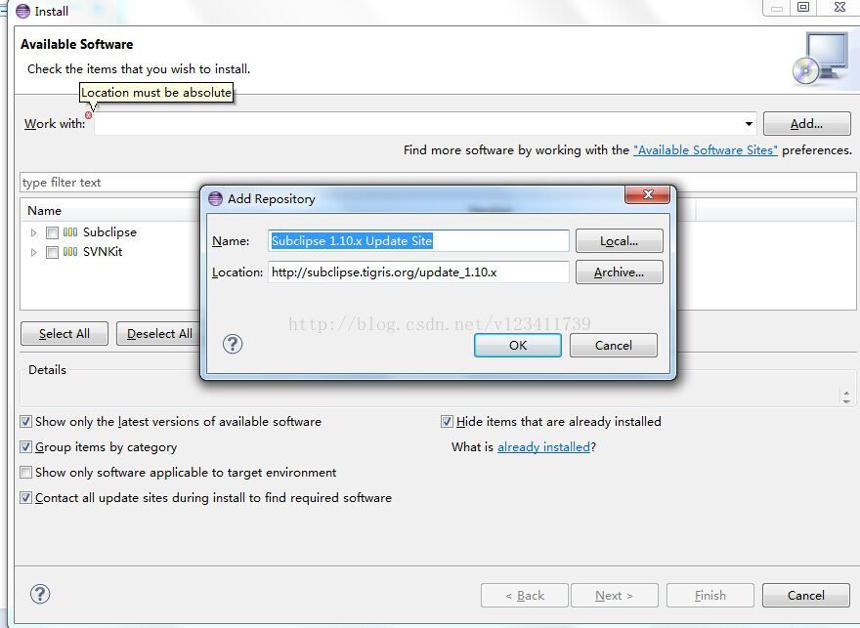This screenshot has width=860, height=628.
Task: Expand the SVNKit tree node
Action: pos(33,252)
